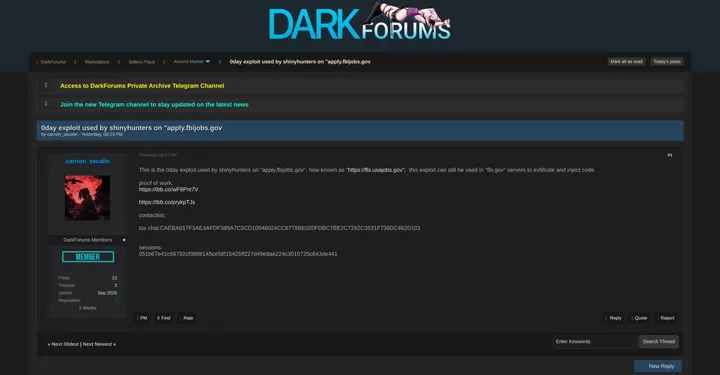Click the icon beside the Private Archive announcement

tap(46, 85)
